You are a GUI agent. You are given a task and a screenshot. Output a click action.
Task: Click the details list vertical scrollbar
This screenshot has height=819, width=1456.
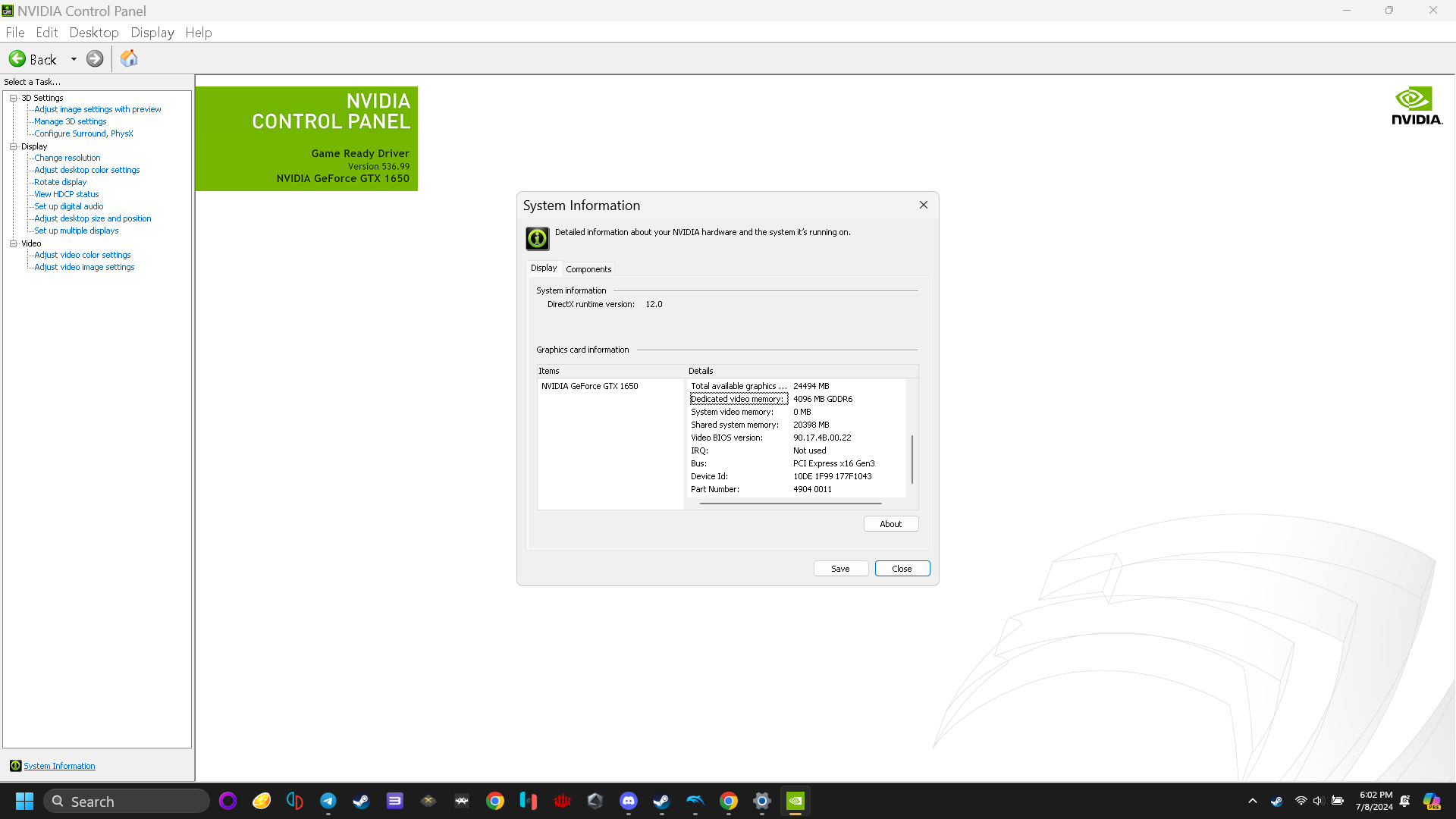(x=912, y=459)
